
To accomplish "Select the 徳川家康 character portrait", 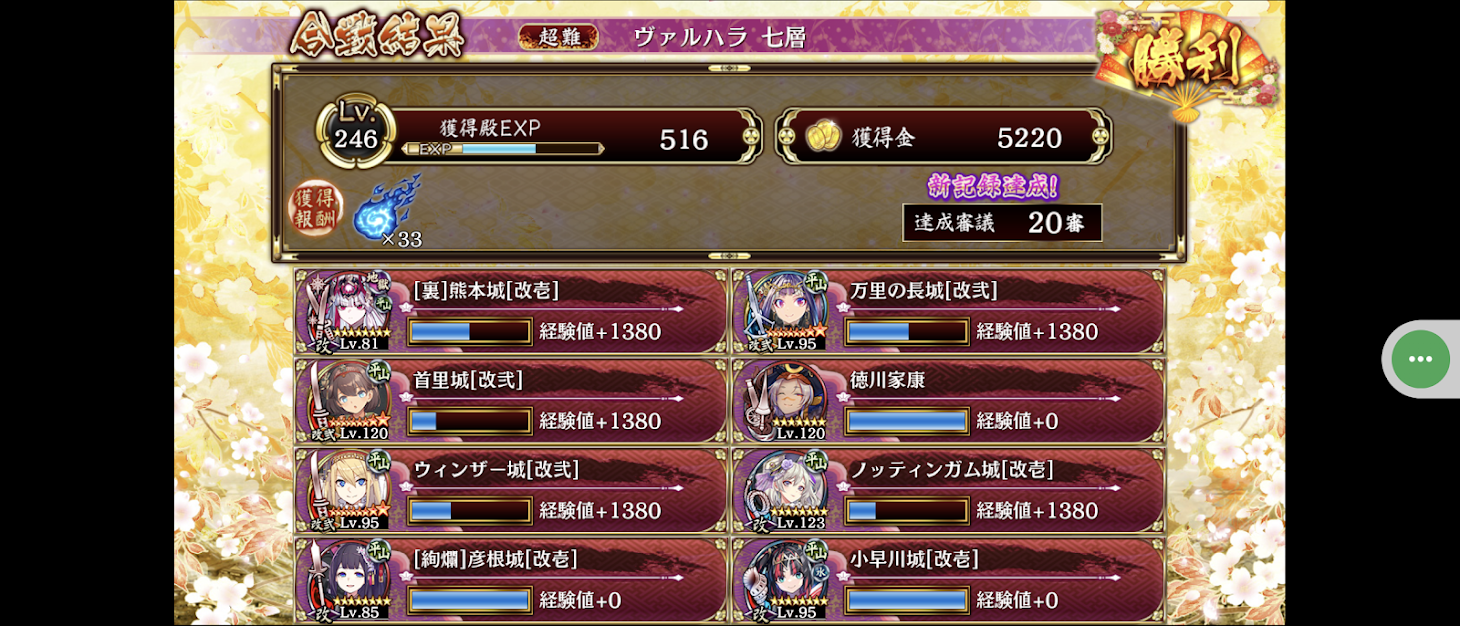I will tap(787, 401).
